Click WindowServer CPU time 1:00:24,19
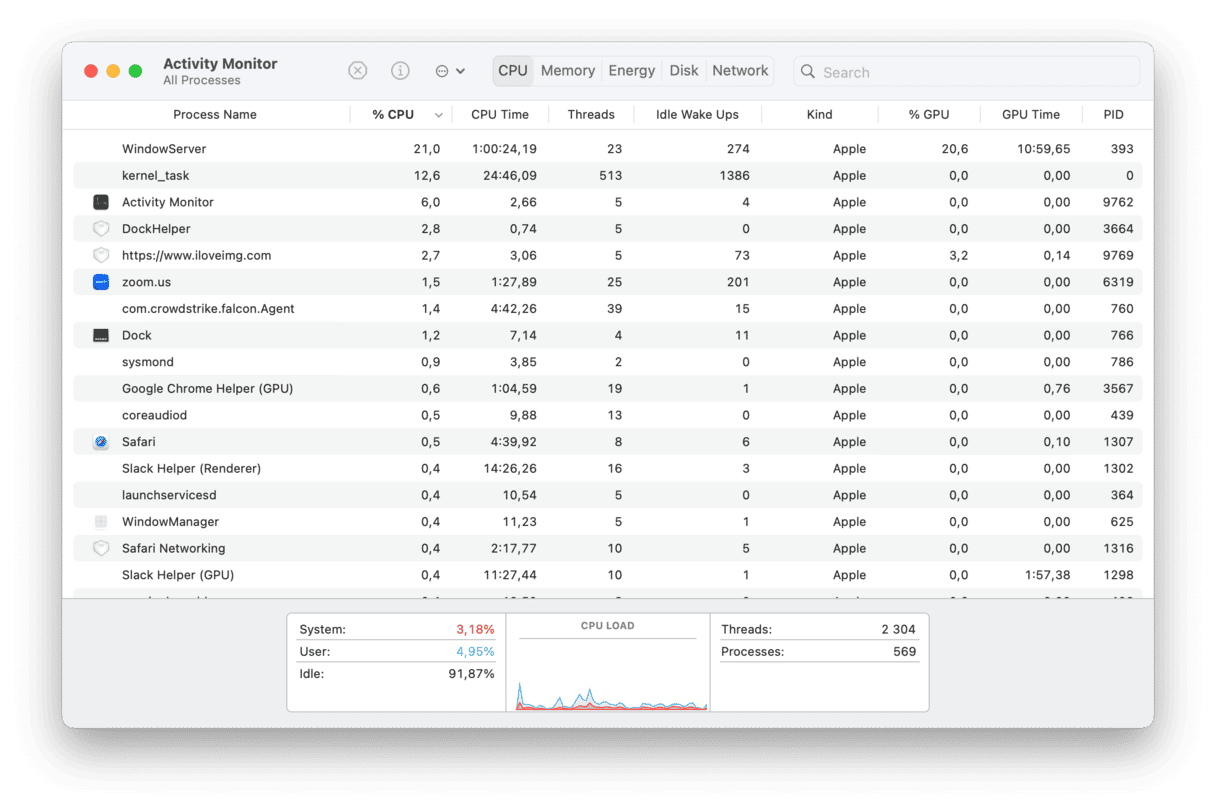The height and width of the screenshot is (810, 1216). 504,149
